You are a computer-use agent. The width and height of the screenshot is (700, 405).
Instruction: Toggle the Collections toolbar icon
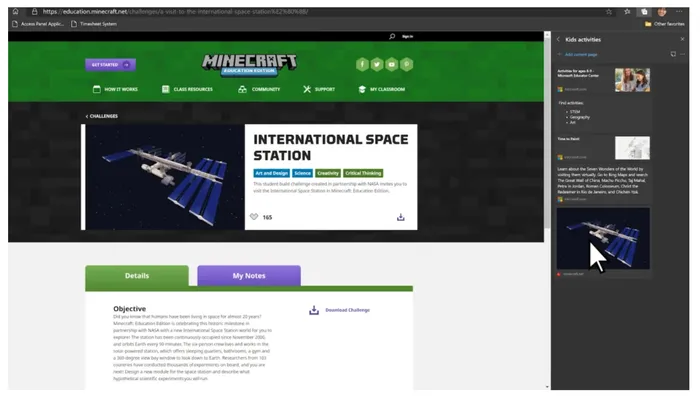click(x=644, y=12)
